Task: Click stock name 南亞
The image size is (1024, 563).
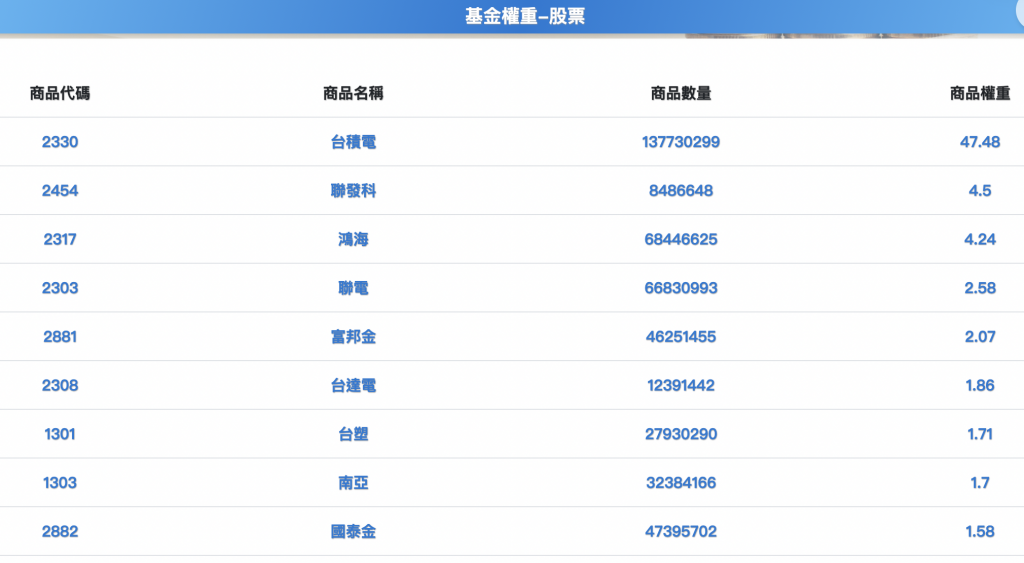Action: [x=353, y=483]
